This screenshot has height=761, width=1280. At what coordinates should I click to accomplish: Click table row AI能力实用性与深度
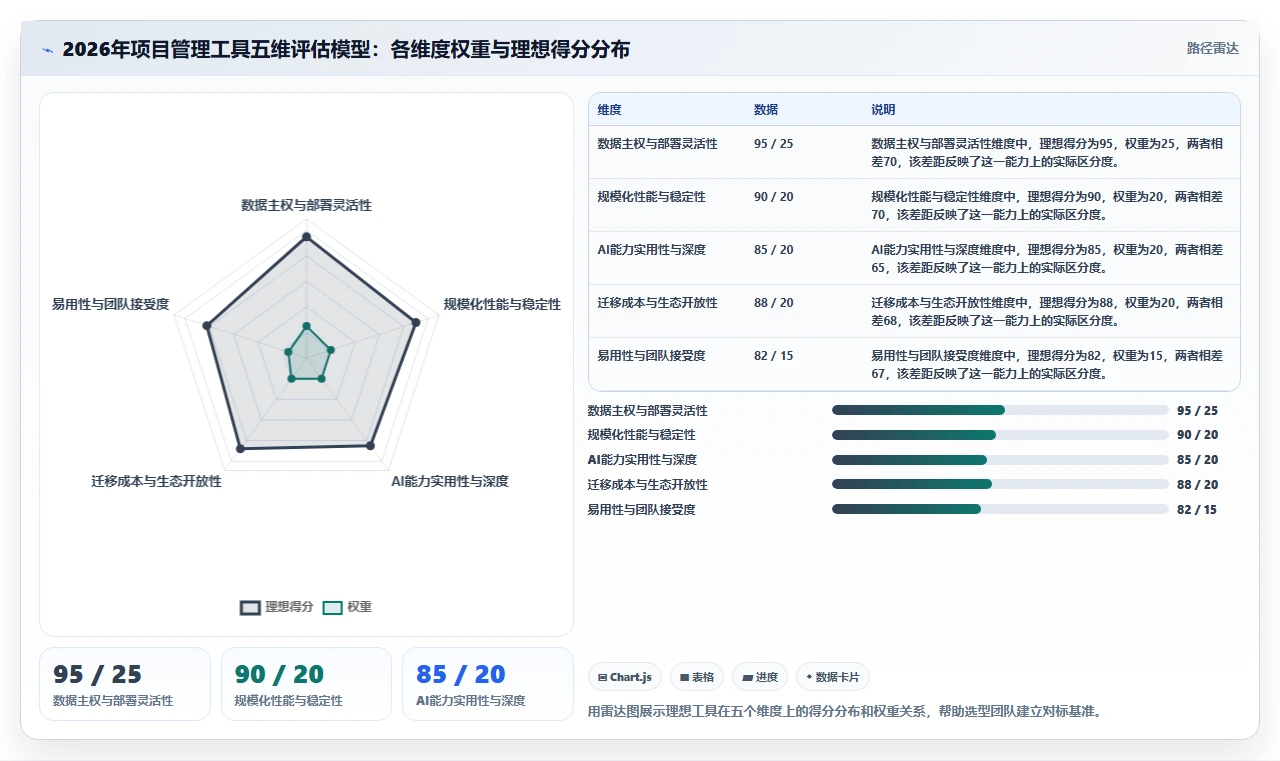click(x=914, y=258)
